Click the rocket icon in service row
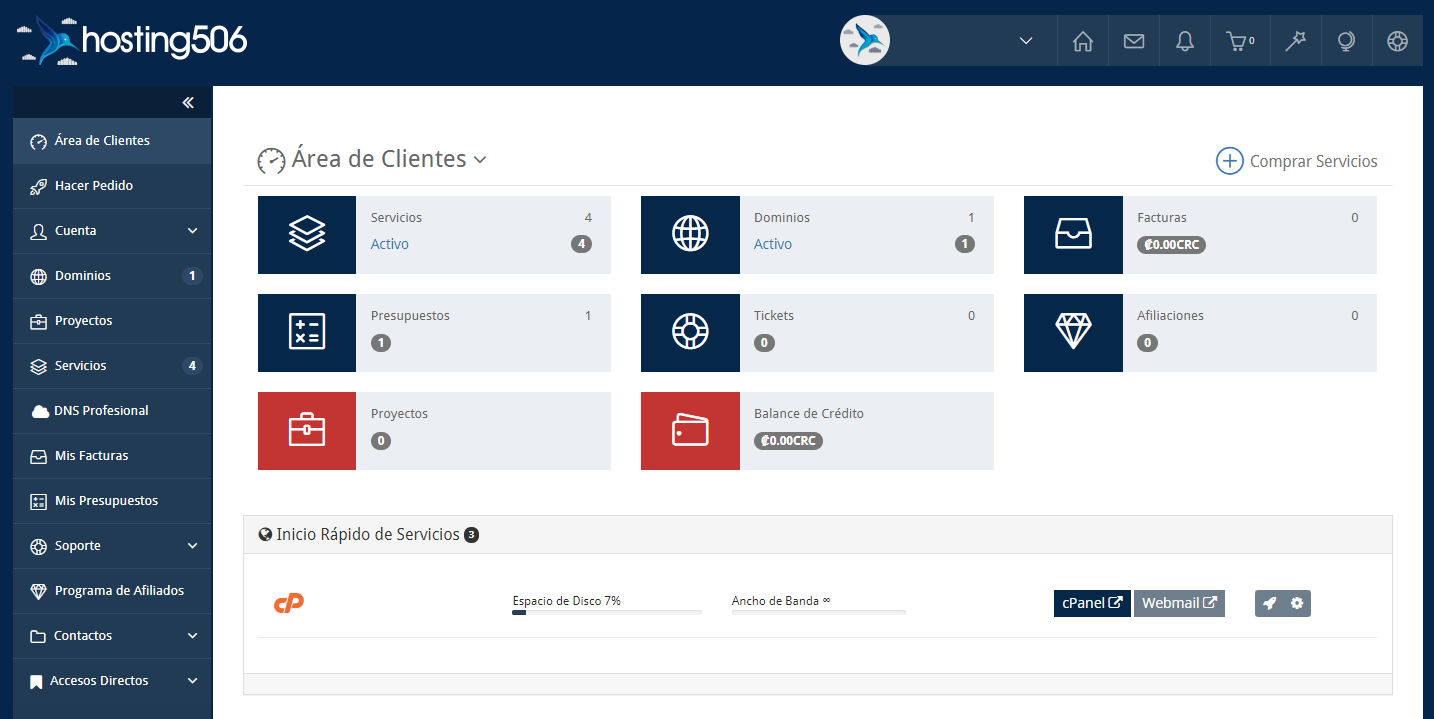The height and width of the screenshot is (719, 1434). coord(1269,603)
